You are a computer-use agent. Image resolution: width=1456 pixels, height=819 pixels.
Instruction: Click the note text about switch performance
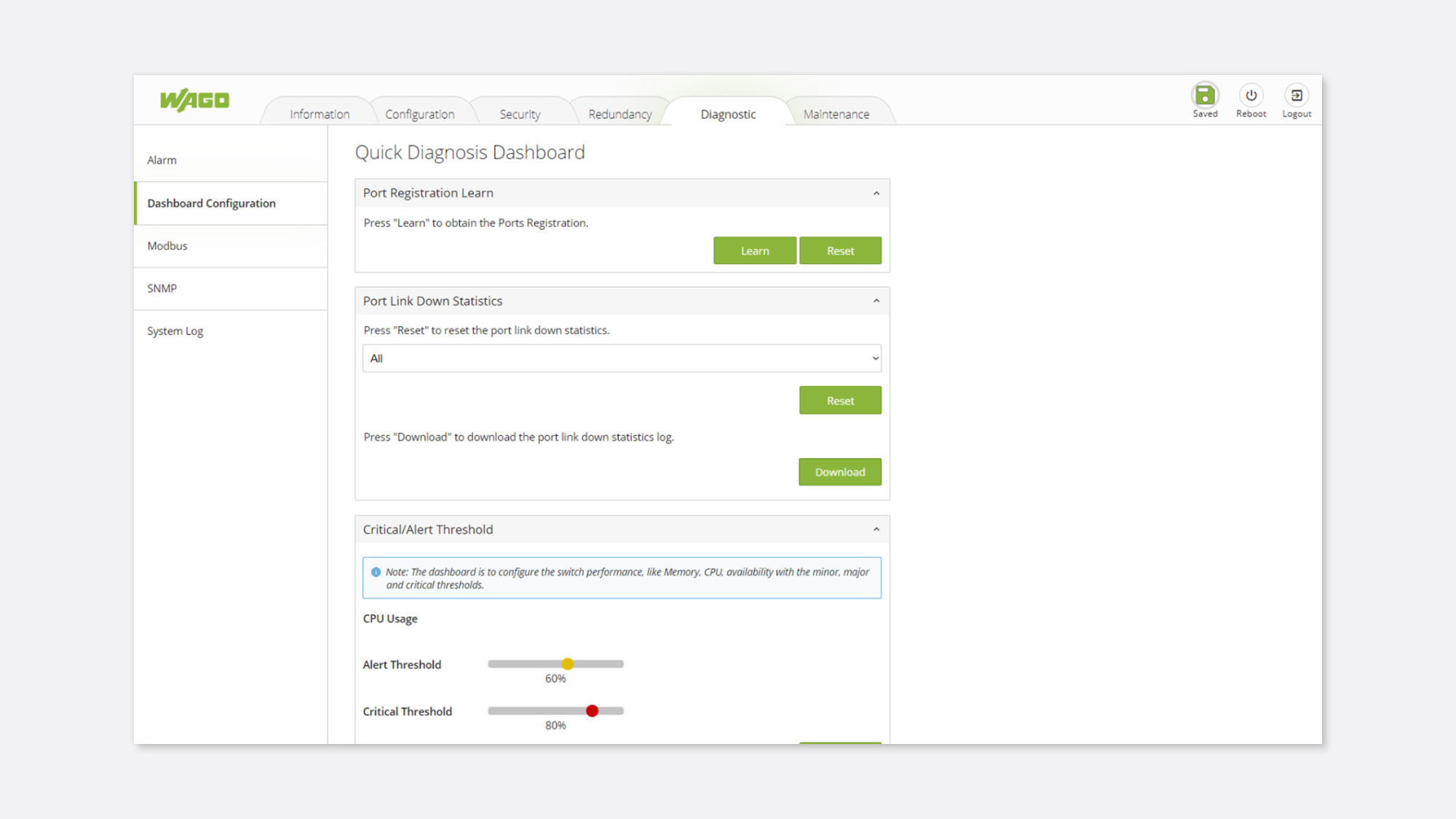(628, 578)
